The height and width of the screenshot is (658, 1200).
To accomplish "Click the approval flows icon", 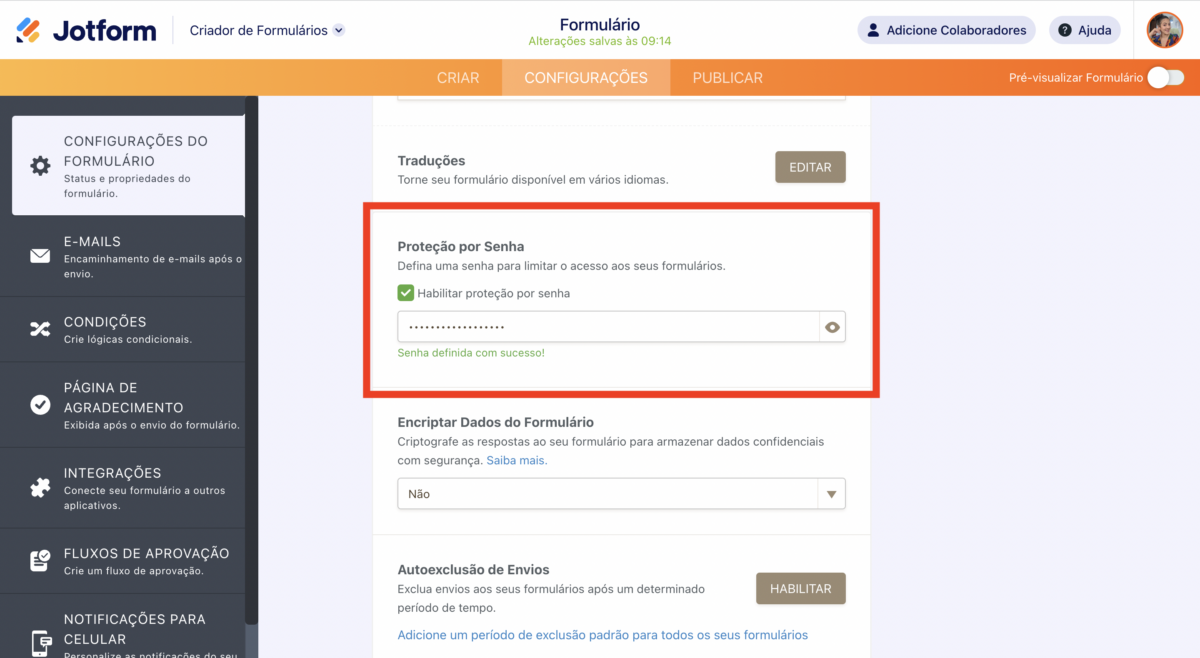I will pos(40,561).
